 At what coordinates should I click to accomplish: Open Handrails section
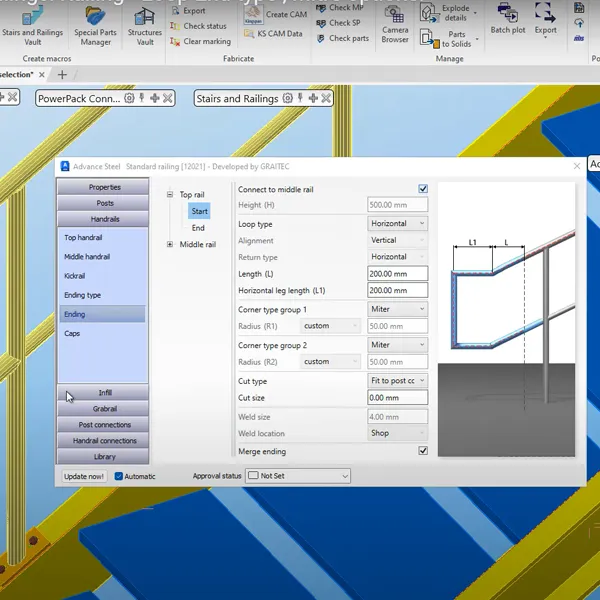click(103, 219)
